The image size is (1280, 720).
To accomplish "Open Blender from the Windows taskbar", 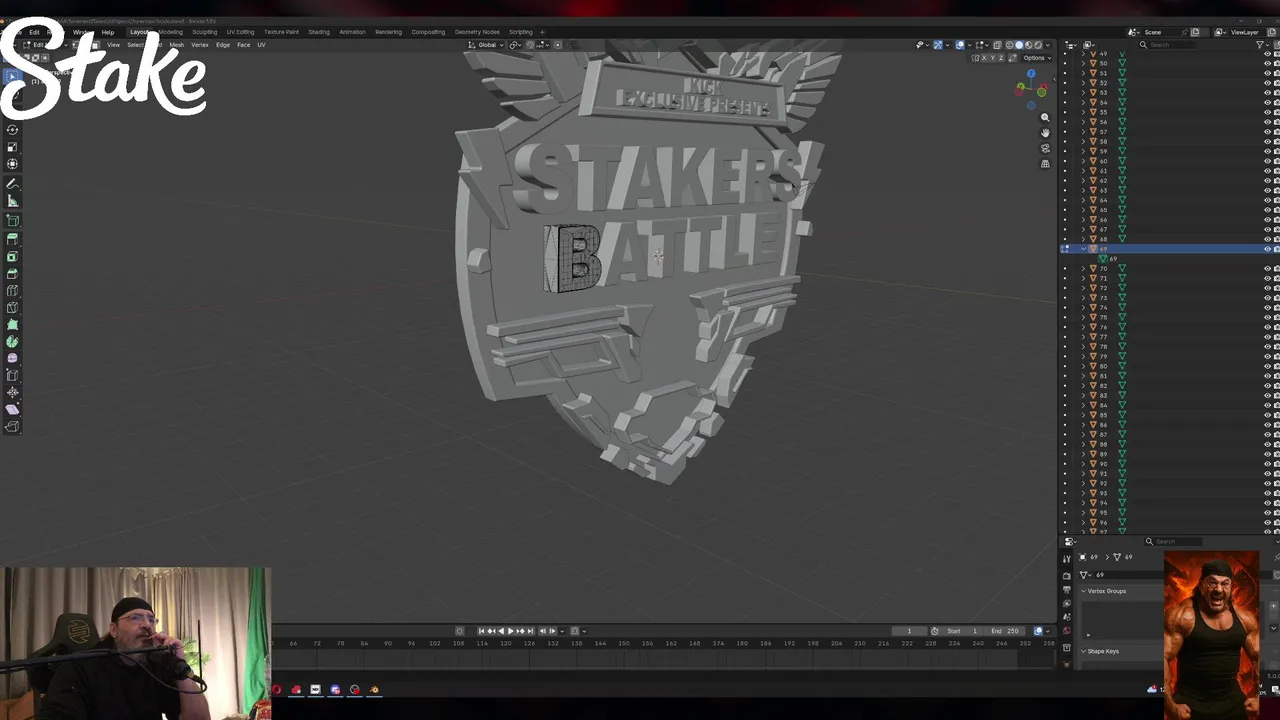I will click(x=374, y=689).
